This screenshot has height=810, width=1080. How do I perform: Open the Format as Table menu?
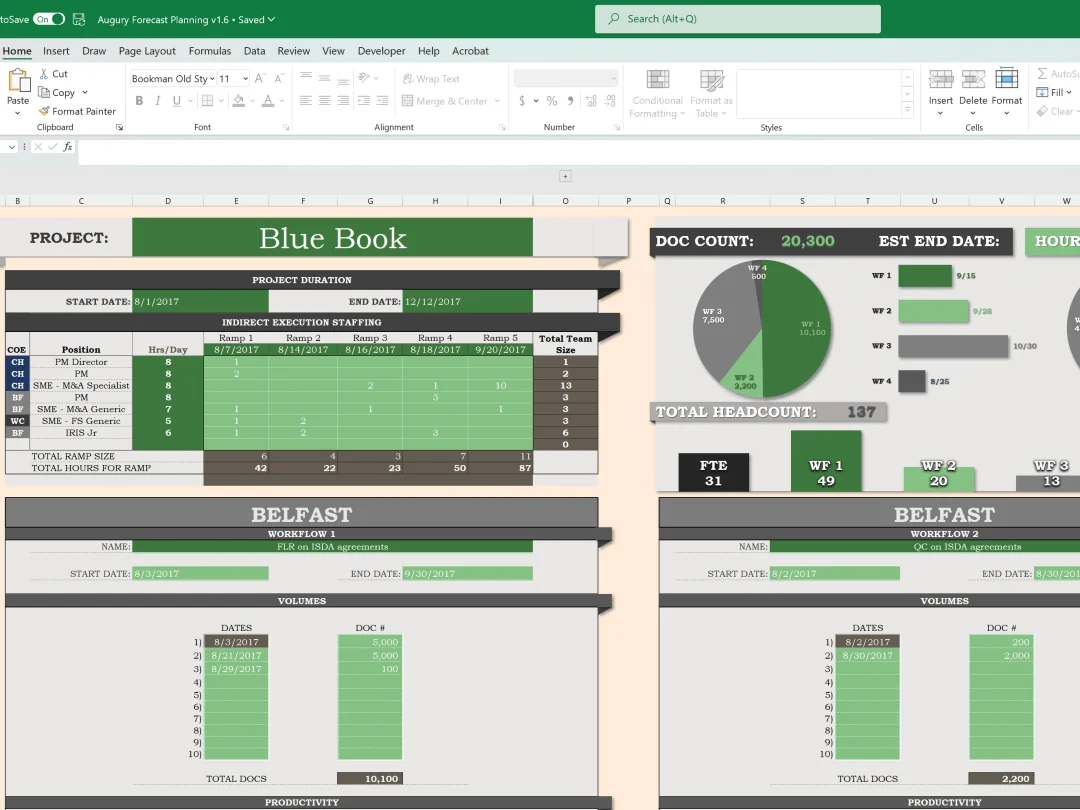[711, 94]
